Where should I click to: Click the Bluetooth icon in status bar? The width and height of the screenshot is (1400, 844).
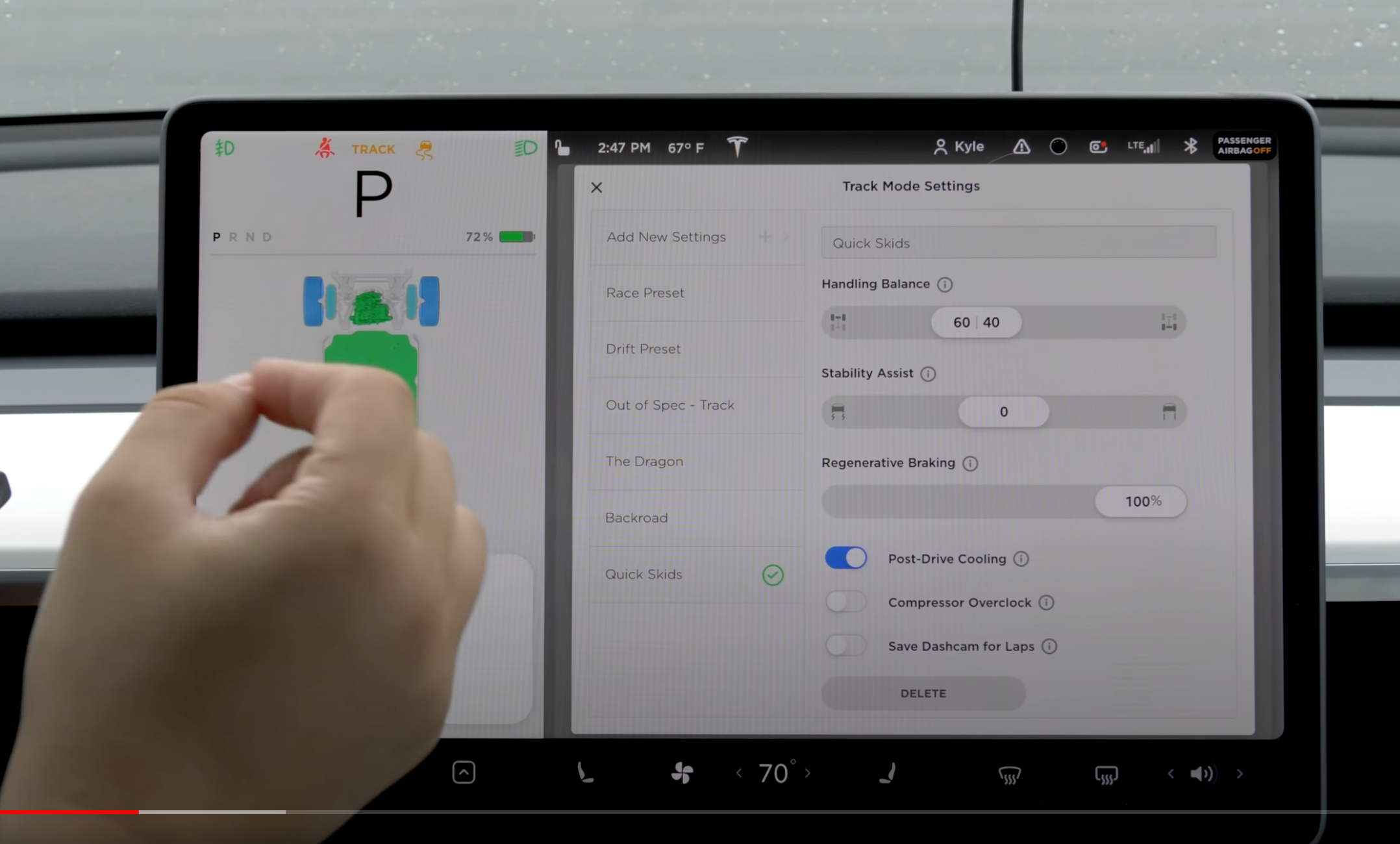1192,148
